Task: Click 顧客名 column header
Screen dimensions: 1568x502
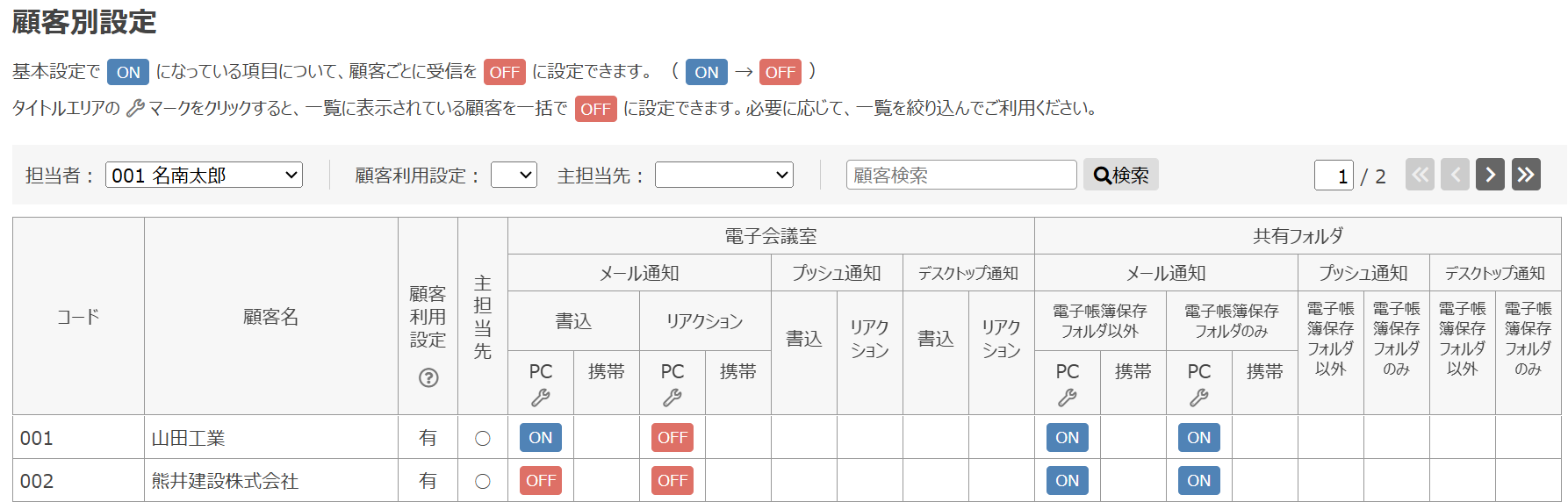Action: (x=271, y=316)
